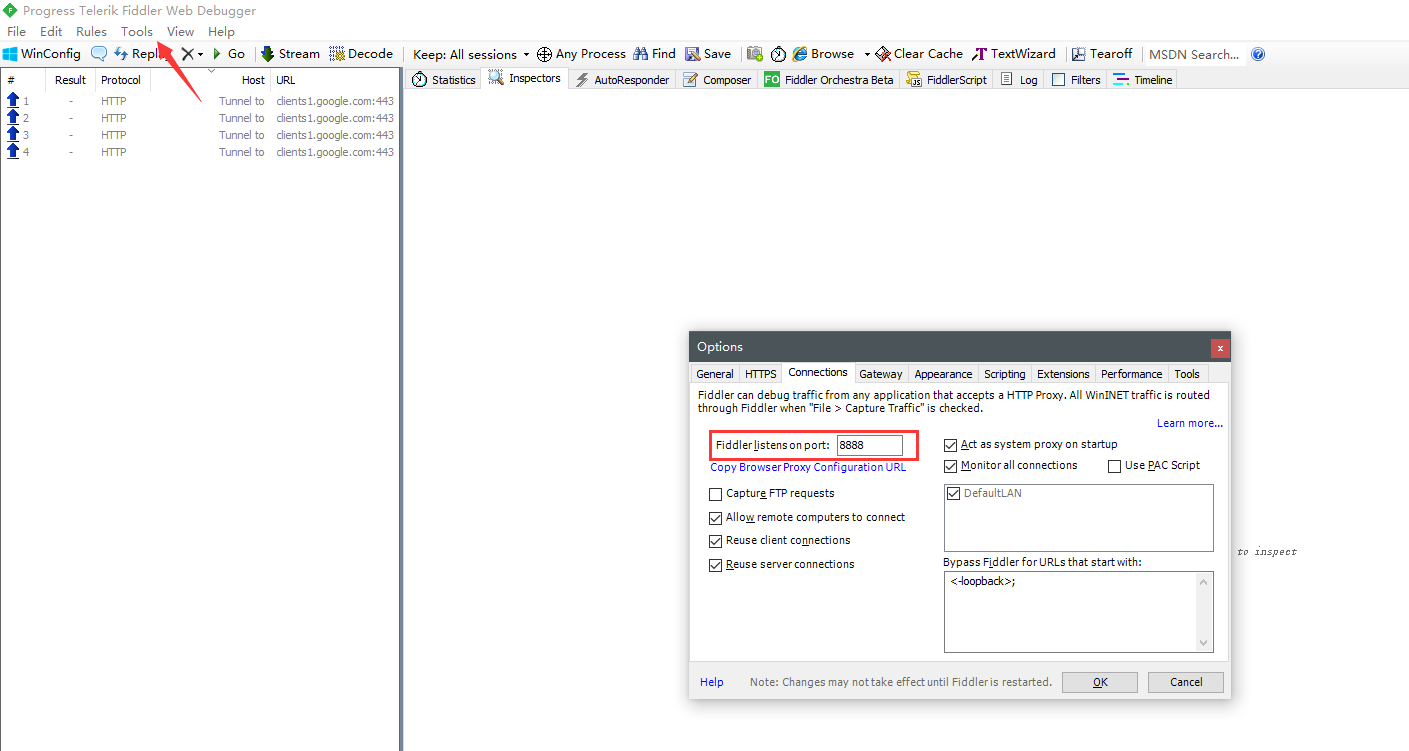Click OK in Options dialog
The width and height of the screenshot is (1409, 751).
tap(1100, 682)
